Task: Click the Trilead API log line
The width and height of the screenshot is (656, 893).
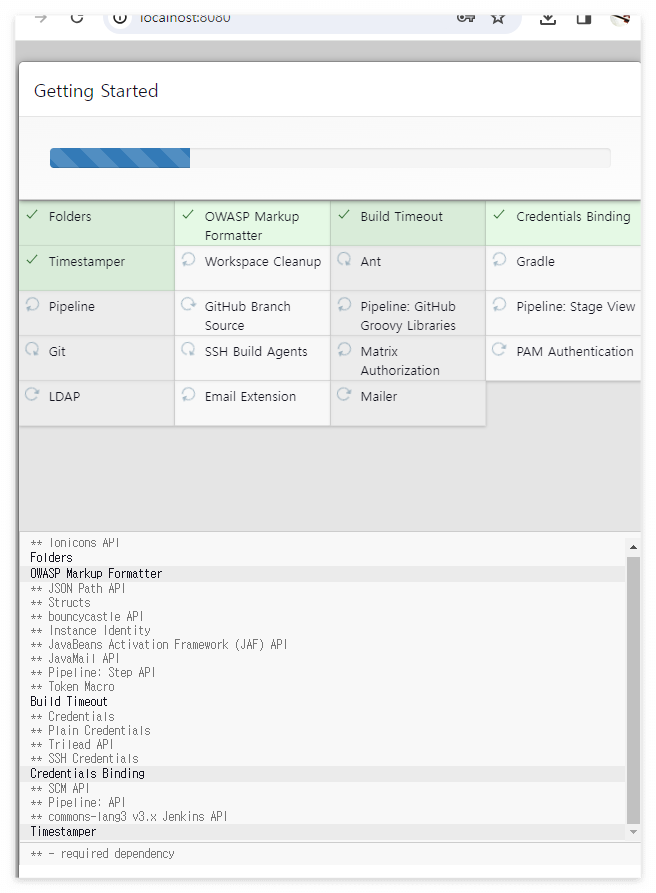Action: coord(72,744)
